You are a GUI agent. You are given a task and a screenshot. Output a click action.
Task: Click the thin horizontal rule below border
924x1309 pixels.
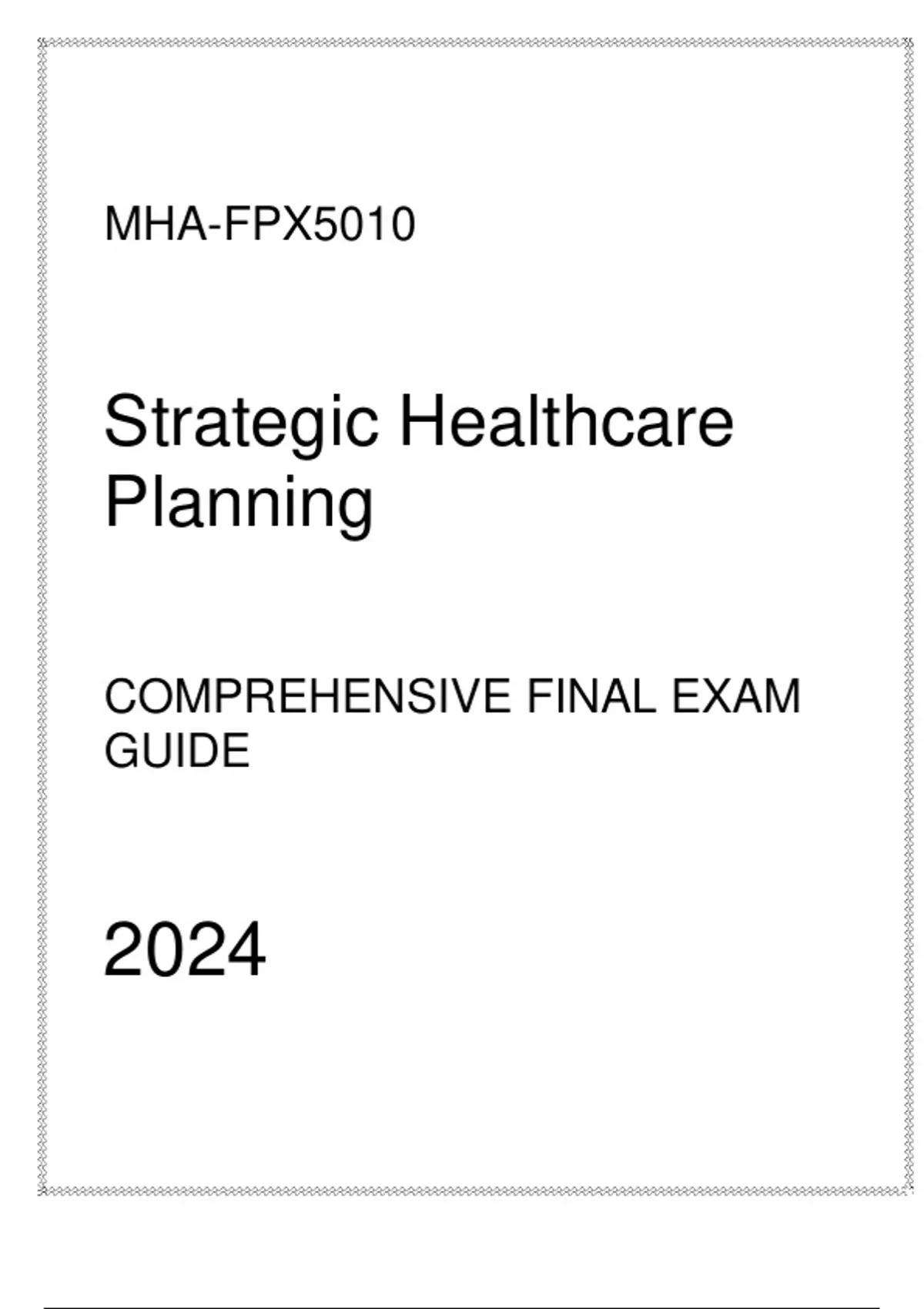tap(461, 1307)
